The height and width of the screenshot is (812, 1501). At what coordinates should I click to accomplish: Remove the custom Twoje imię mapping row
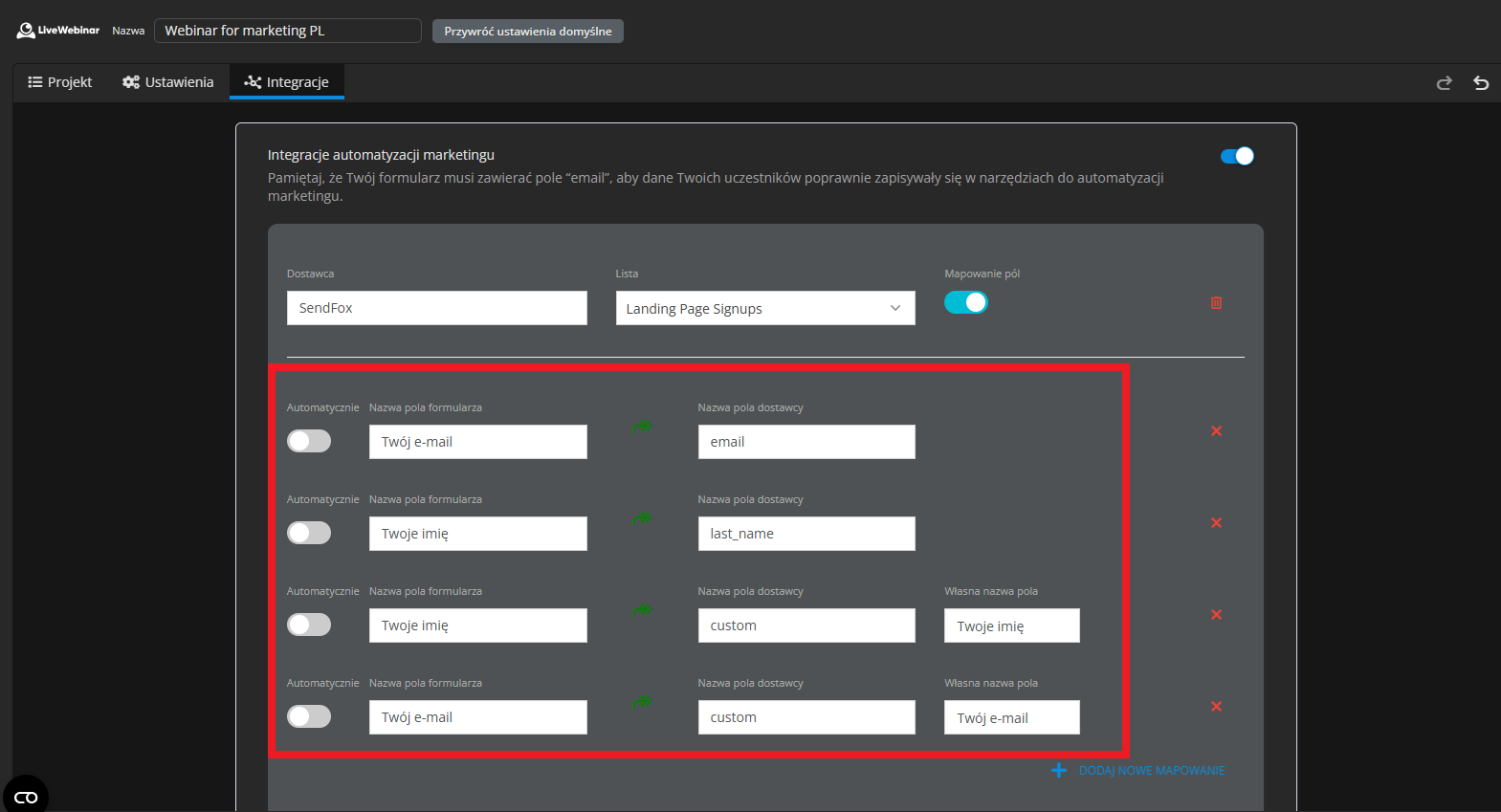coord(1216,615)
